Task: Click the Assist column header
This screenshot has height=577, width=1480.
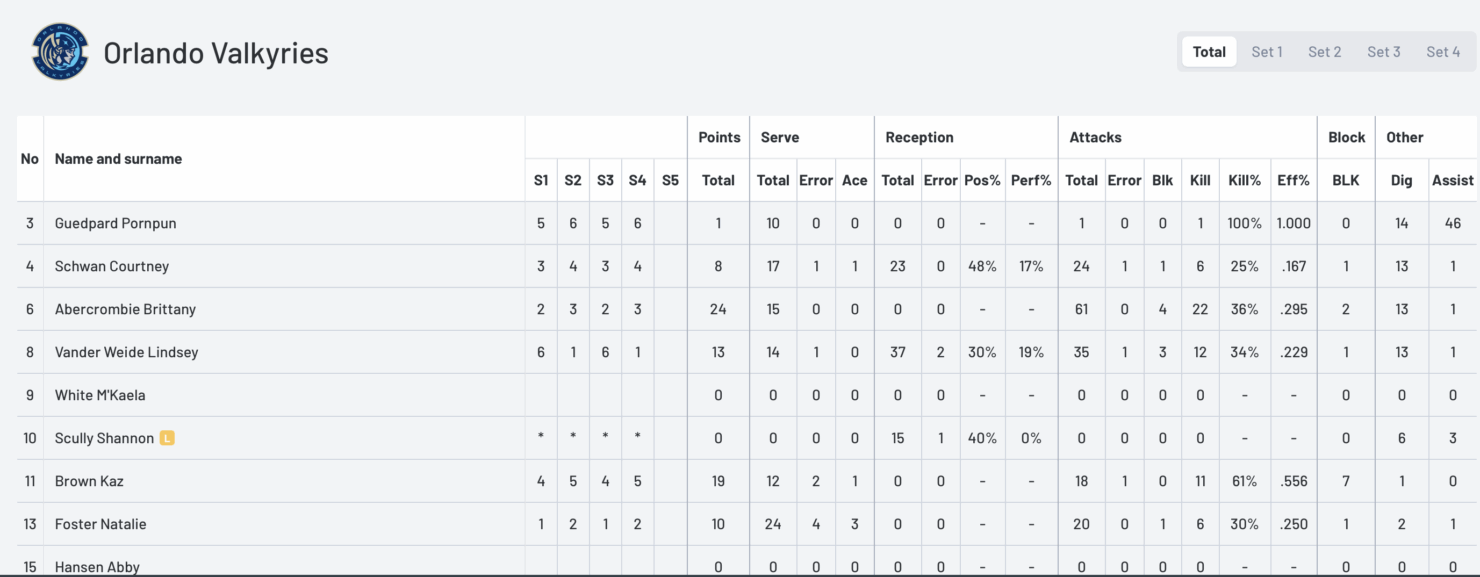Action: 1452,180
